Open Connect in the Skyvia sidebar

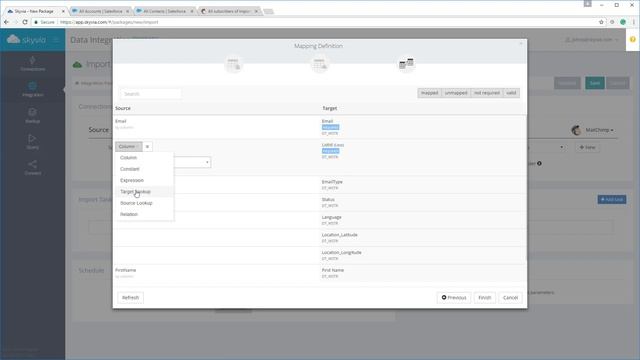33,167
